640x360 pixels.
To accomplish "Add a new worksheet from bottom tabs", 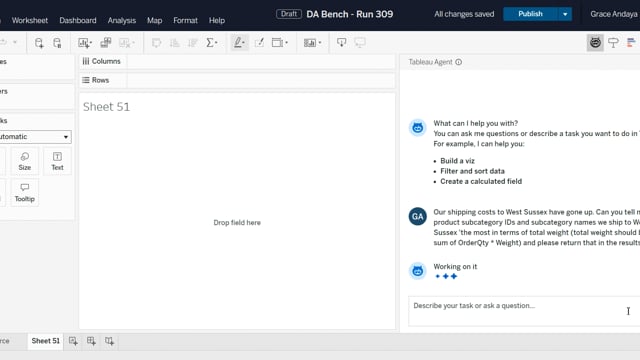I will coord(73,341).
